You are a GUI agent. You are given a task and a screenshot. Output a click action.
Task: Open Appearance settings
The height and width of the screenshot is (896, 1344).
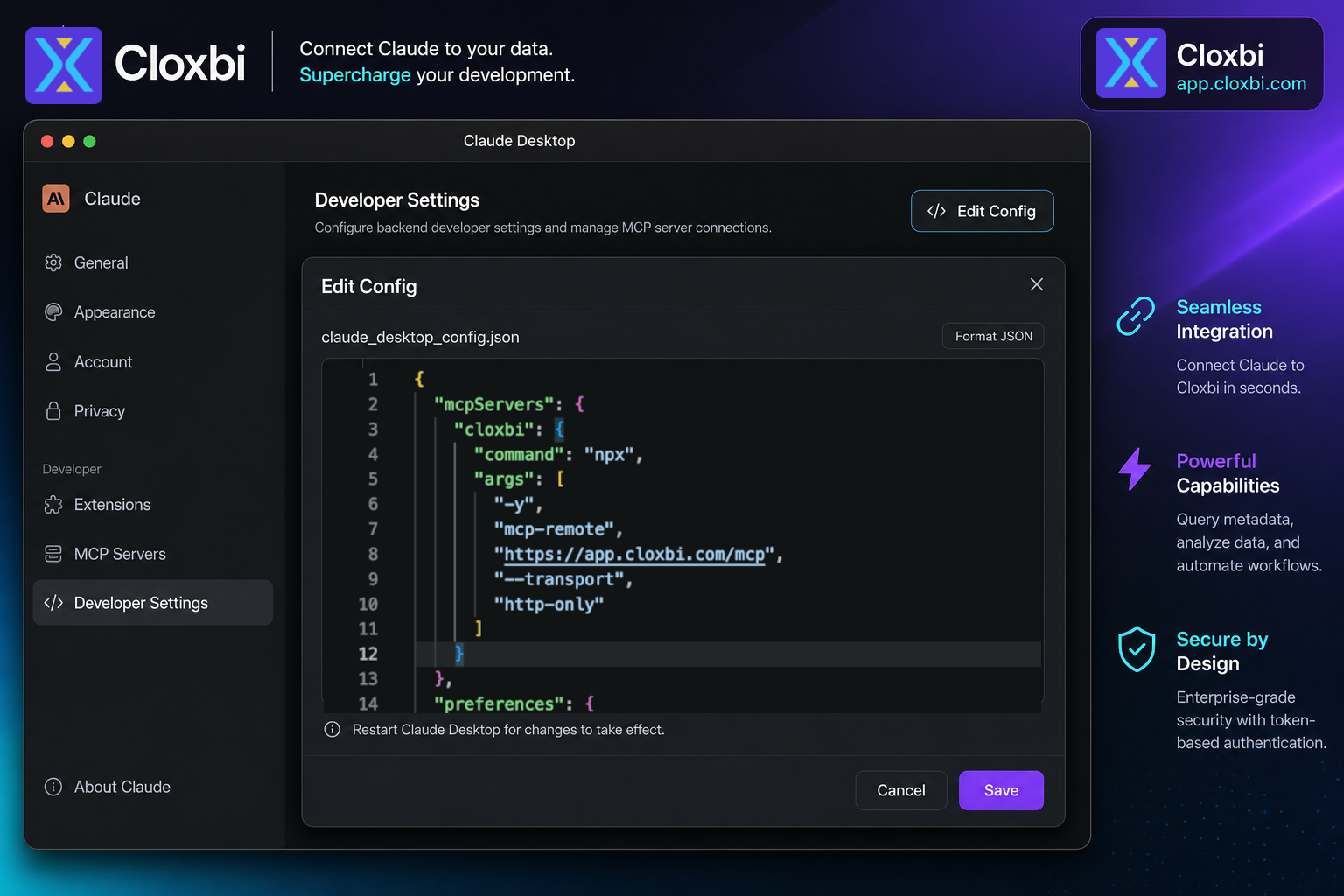click(152, 312)
